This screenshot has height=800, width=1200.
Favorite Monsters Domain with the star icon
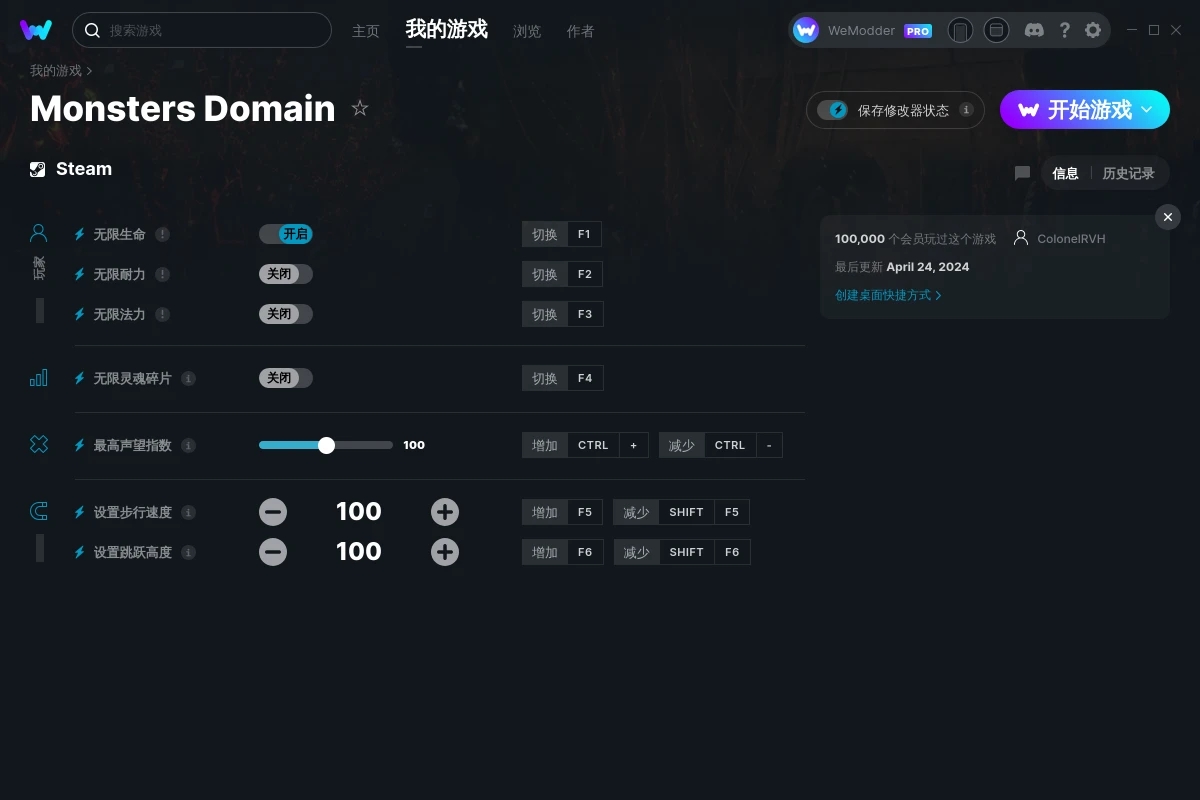point(360,108)
